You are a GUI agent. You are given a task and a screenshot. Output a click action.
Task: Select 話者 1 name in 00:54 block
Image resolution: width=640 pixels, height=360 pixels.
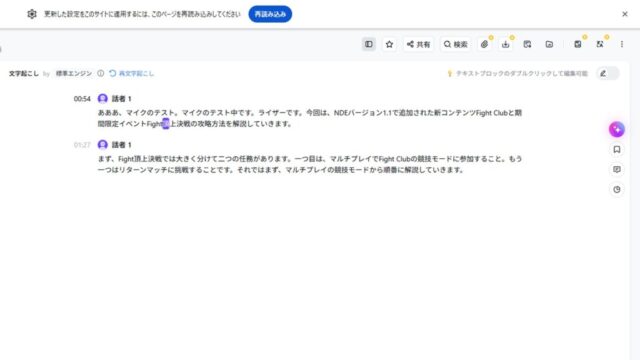pyautogui.click(x=122, y=99)
